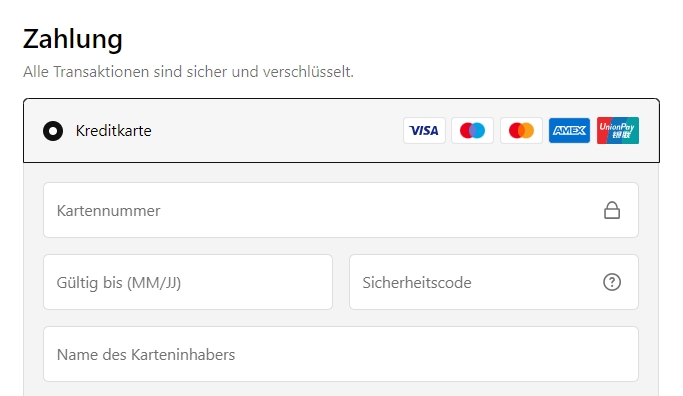Open the Sicherheitscode help question mark
Viewport: 683px width, 396px height.
[x=612, y=282]
